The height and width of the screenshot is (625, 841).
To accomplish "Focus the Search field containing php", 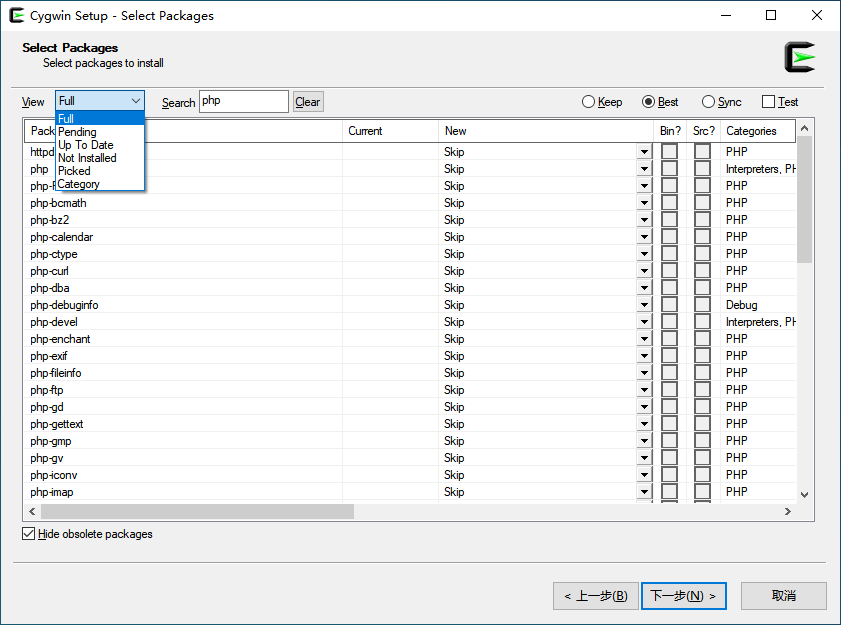I will click(x=244, y=101).
